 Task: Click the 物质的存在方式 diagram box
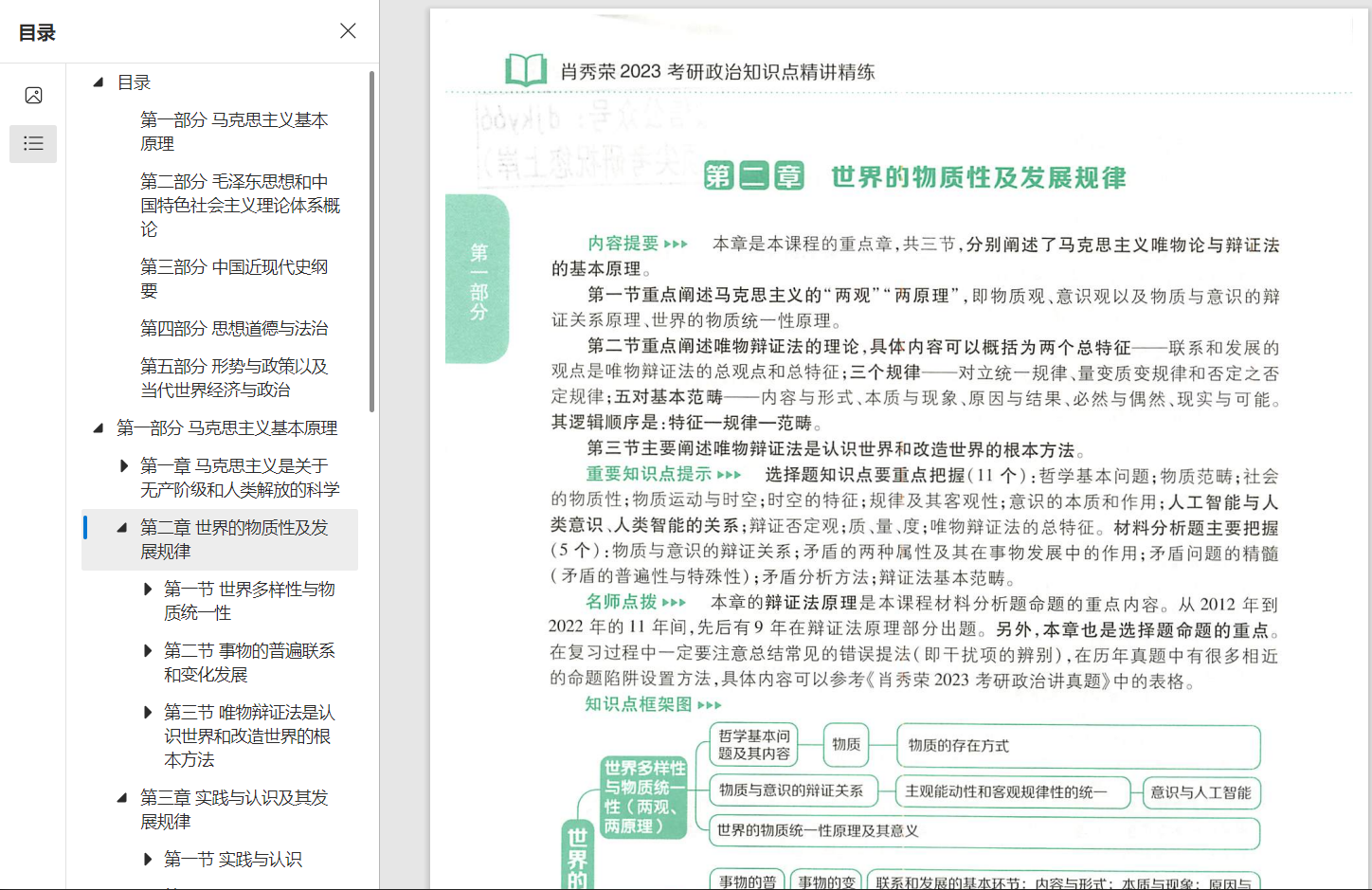pos(1078,747)
